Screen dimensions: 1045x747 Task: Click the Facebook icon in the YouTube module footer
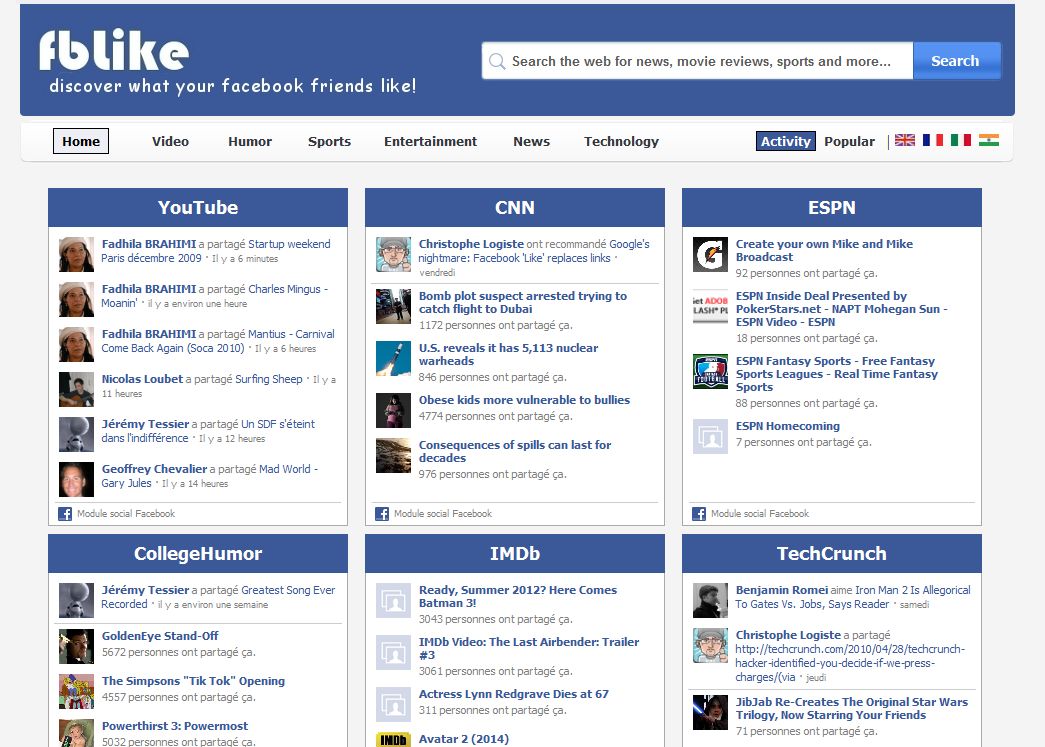point(65,514)
